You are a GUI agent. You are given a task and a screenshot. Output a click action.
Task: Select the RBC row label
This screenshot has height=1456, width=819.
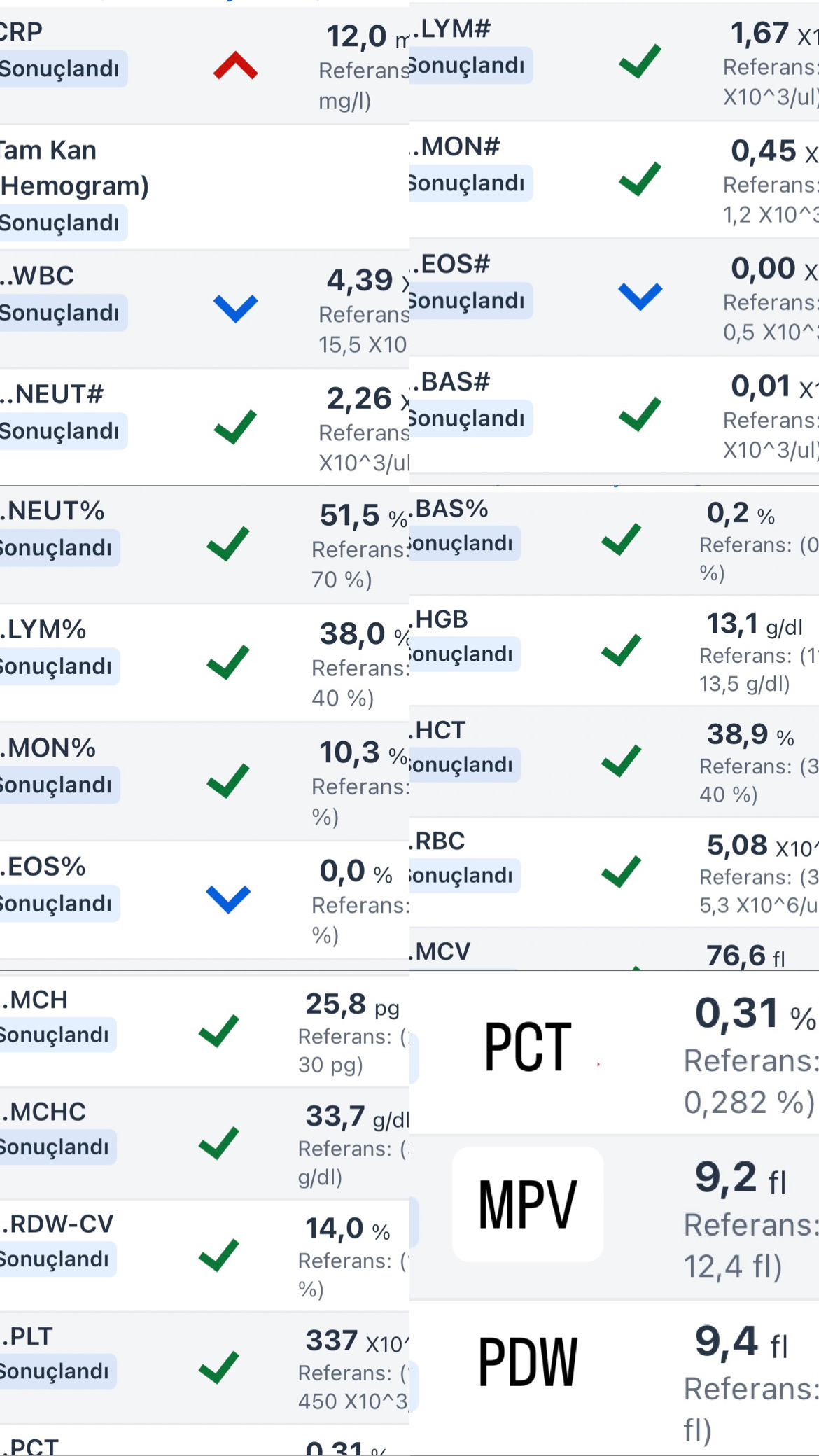tap(438, 841)
